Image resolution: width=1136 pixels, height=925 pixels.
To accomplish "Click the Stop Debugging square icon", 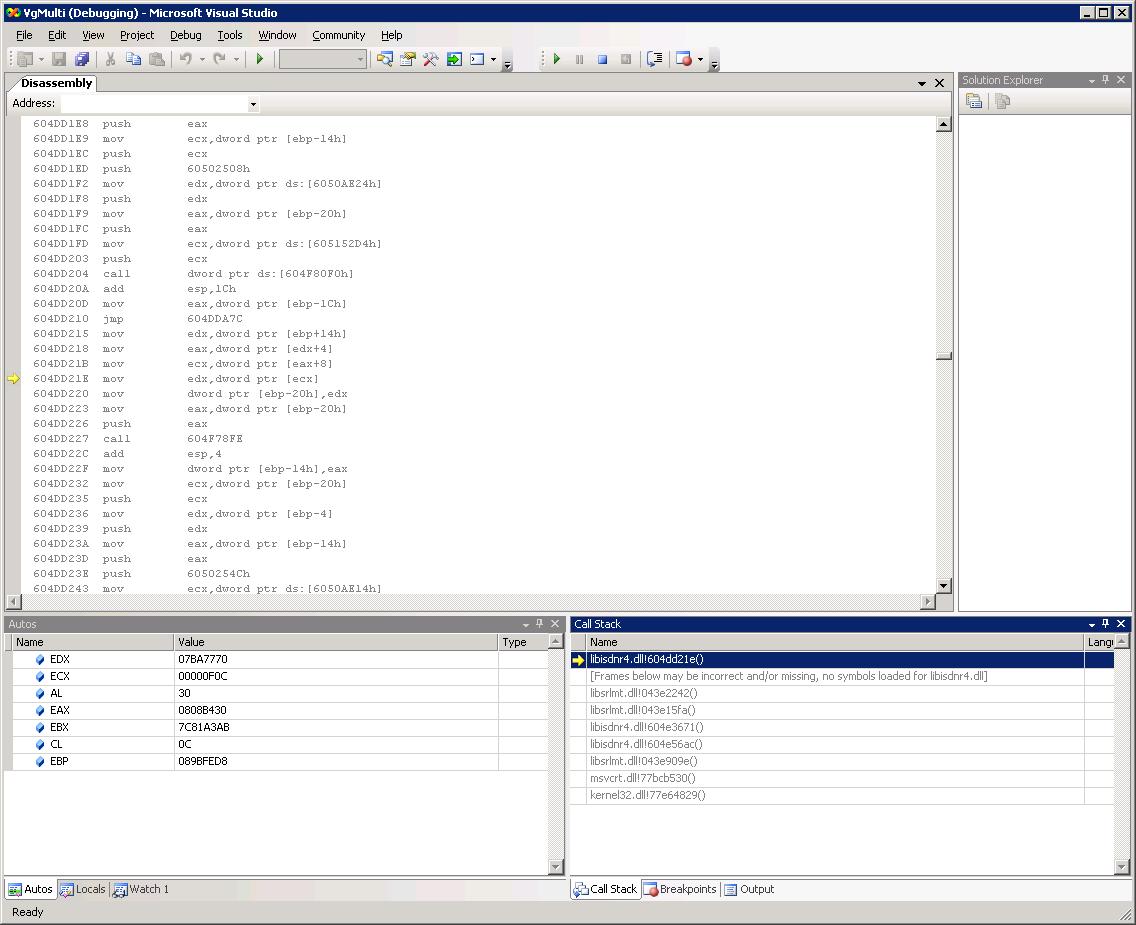I will pos(603,59).
